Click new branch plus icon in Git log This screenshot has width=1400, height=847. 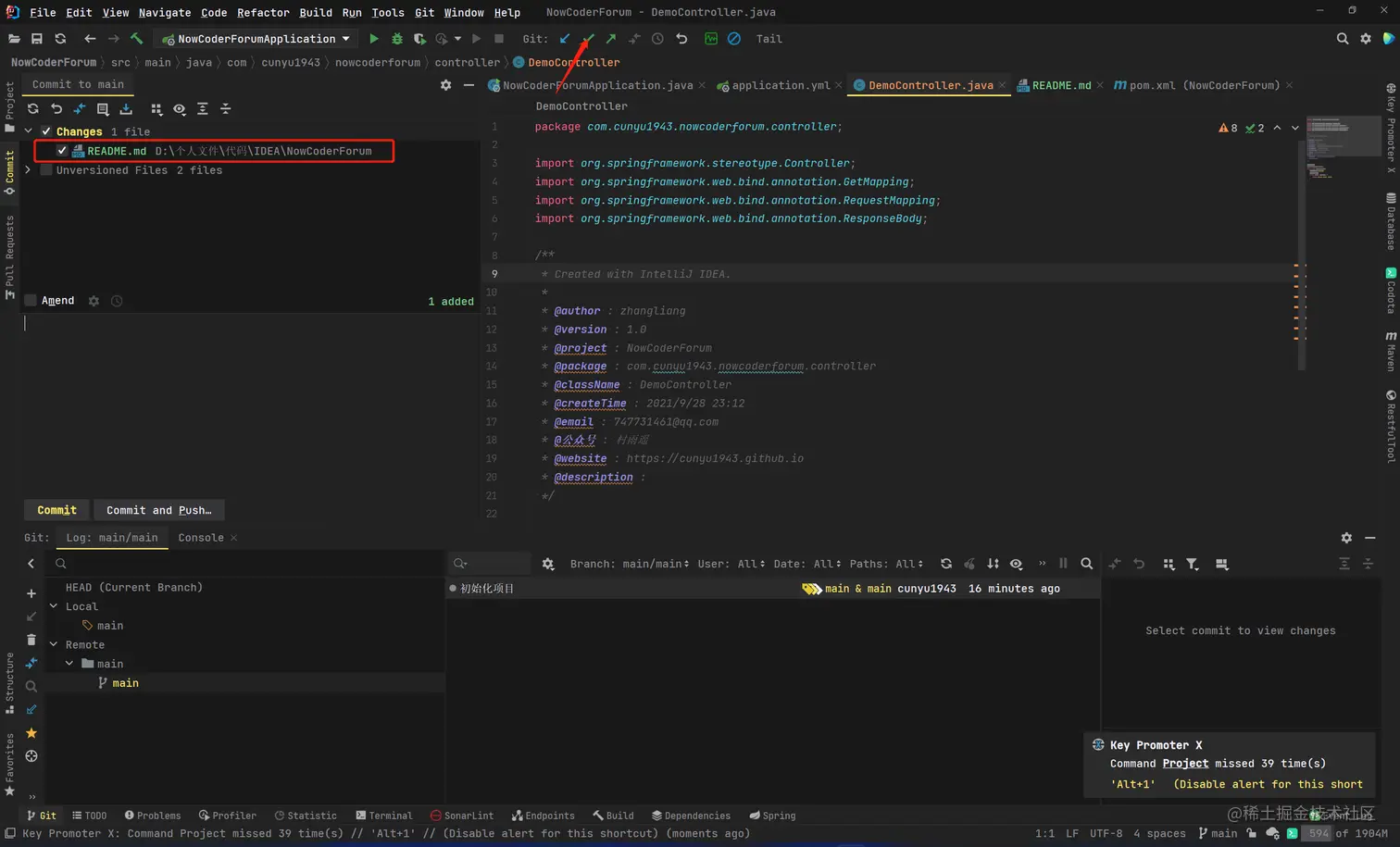pos(31,593)
